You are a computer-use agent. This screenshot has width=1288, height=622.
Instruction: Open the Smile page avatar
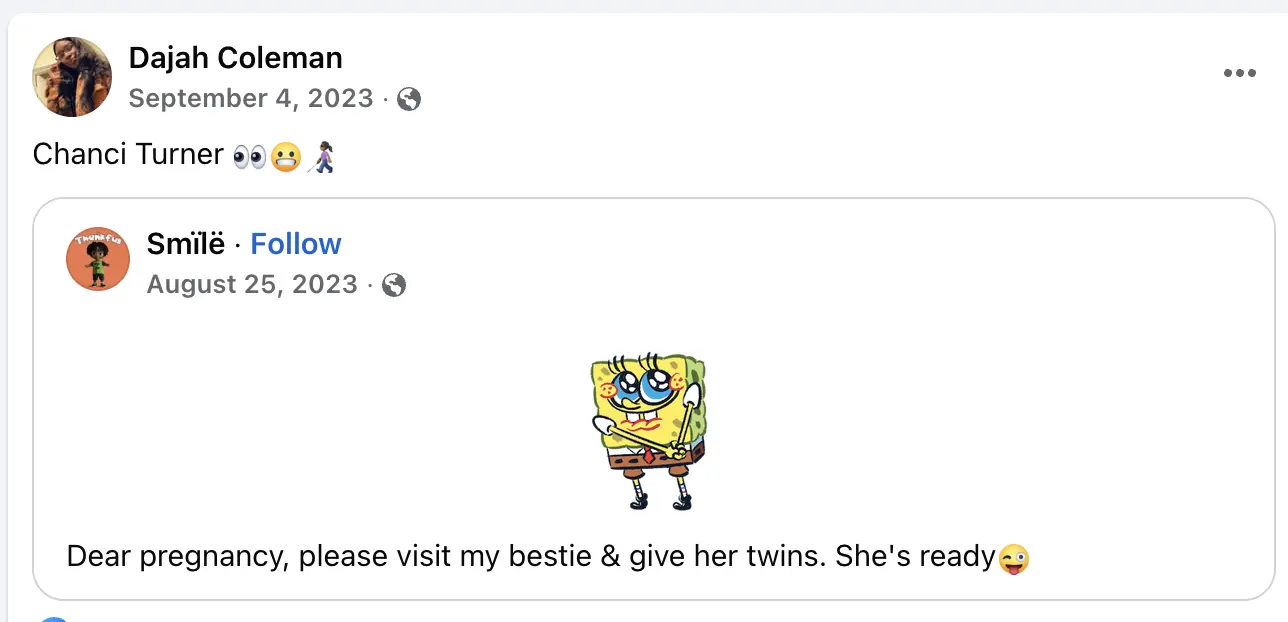coord(98,259)
